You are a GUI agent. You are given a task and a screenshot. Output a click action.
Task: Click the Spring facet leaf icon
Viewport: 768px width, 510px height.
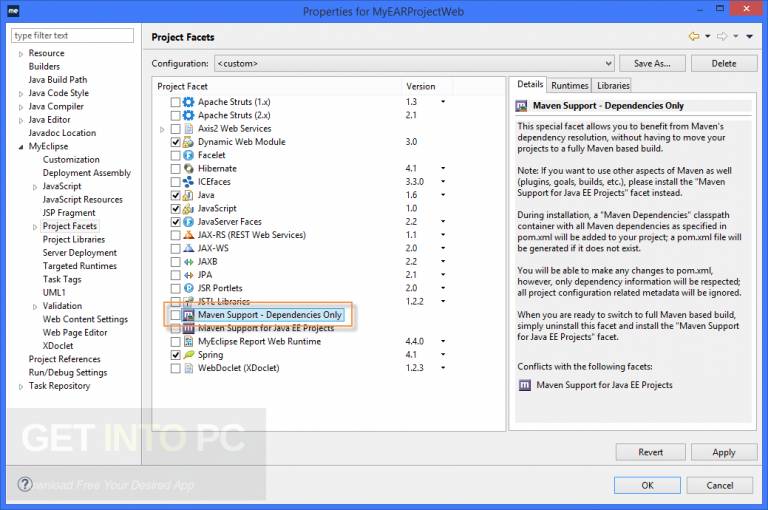pos(189,355)
